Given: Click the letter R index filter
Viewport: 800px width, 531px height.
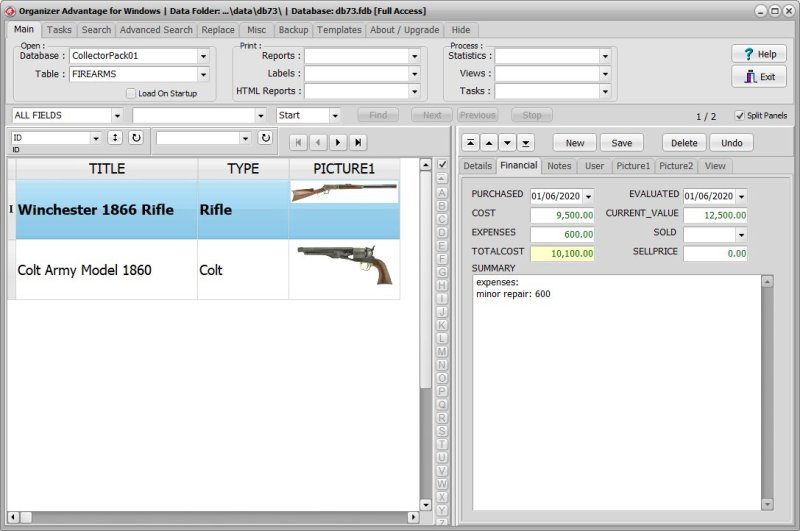Looking at the screenshot, I should [442, 418].
